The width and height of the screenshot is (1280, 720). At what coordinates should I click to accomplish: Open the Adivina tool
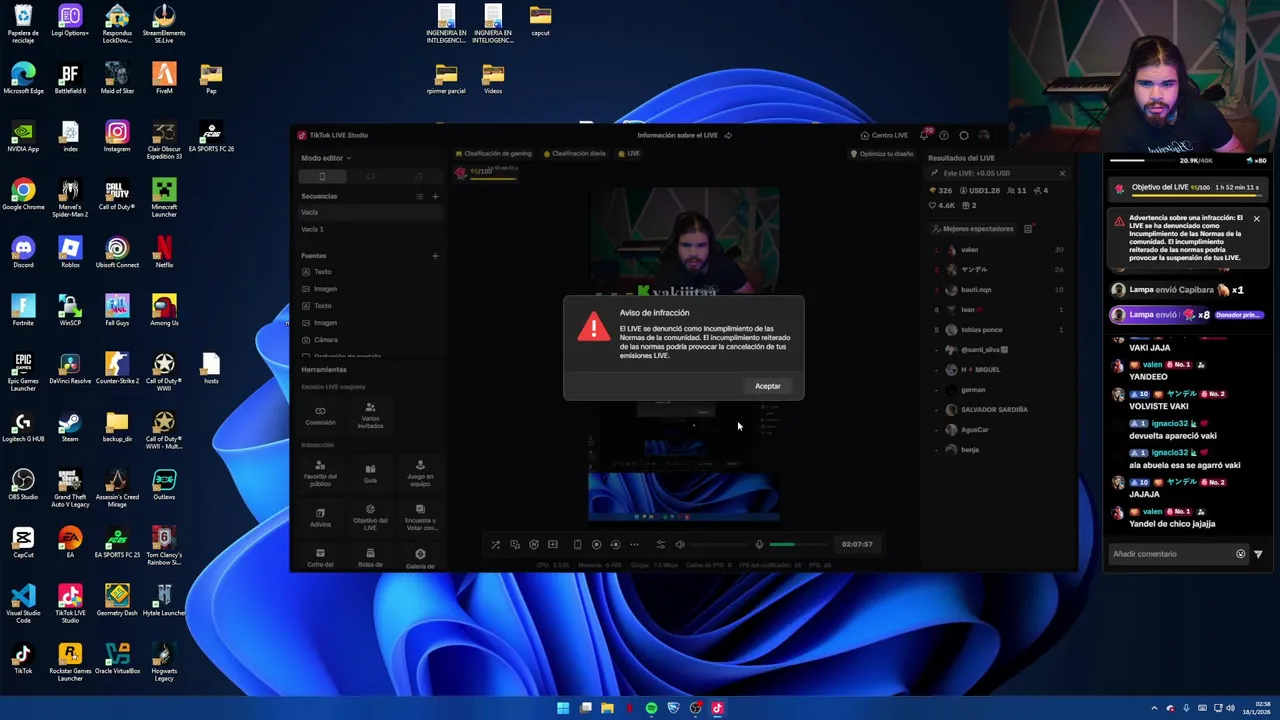click(x=320, y=517)
